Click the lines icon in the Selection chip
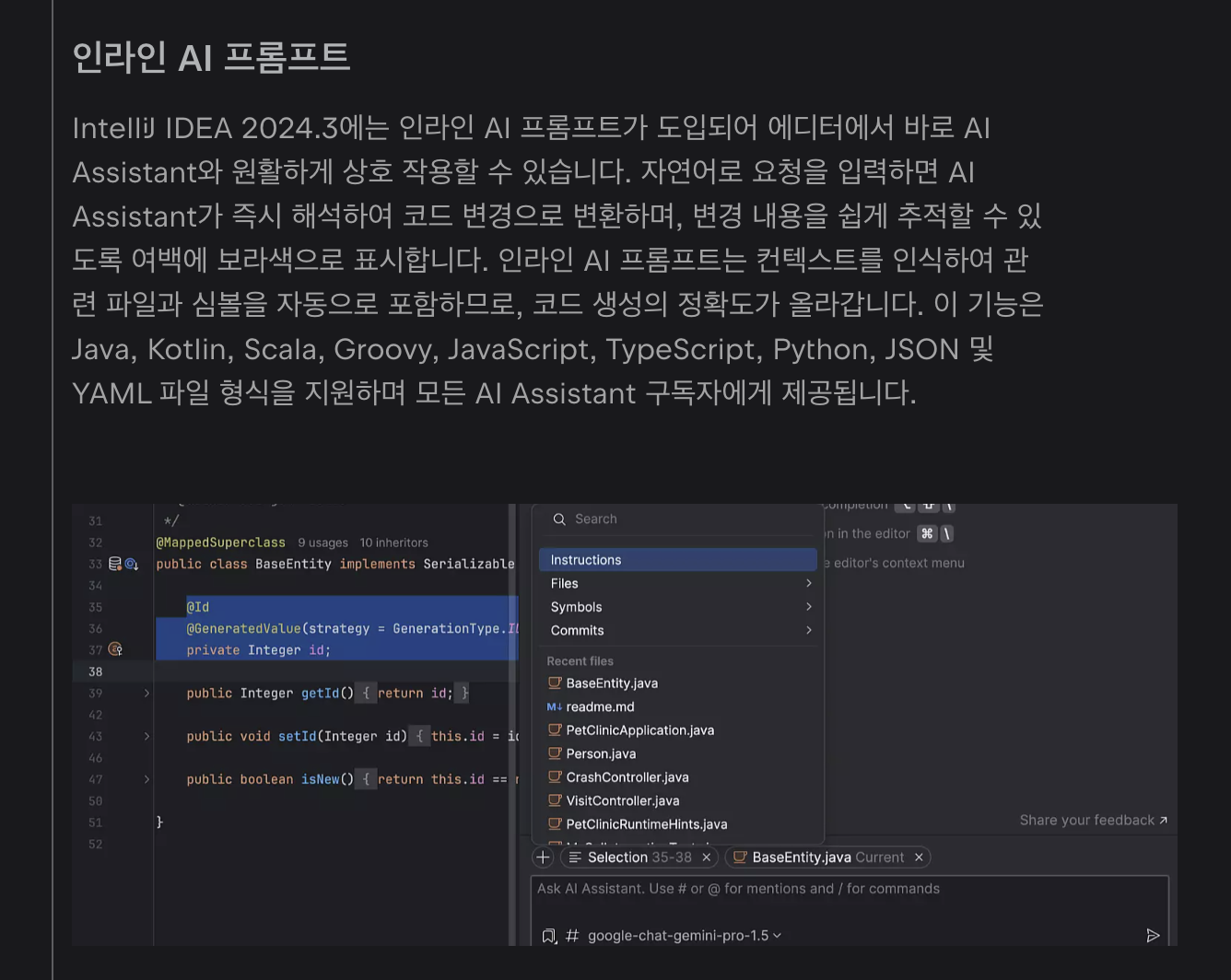 click(575, 857)
